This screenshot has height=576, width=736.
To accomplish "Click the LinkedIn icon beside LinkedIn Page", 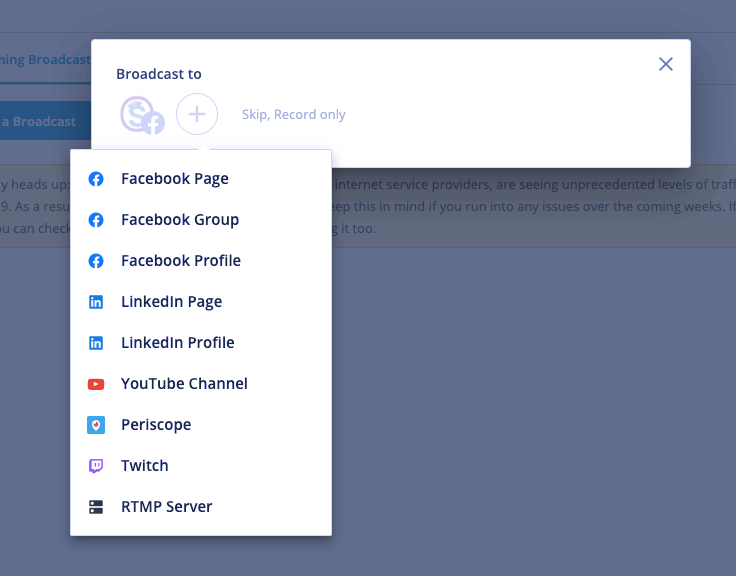I will [x=96, y=302].
